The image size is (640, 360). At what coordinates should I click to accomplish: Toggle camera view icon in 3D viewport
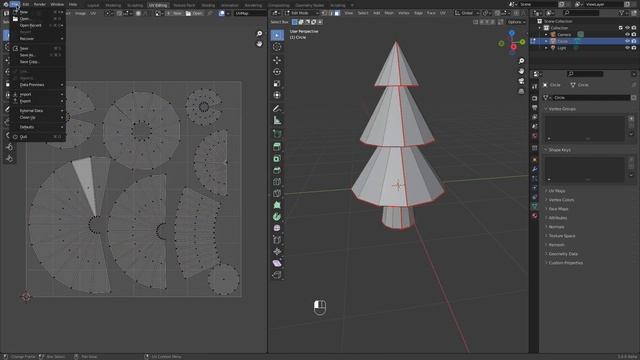pyautogui.click(x=521, y=81)
